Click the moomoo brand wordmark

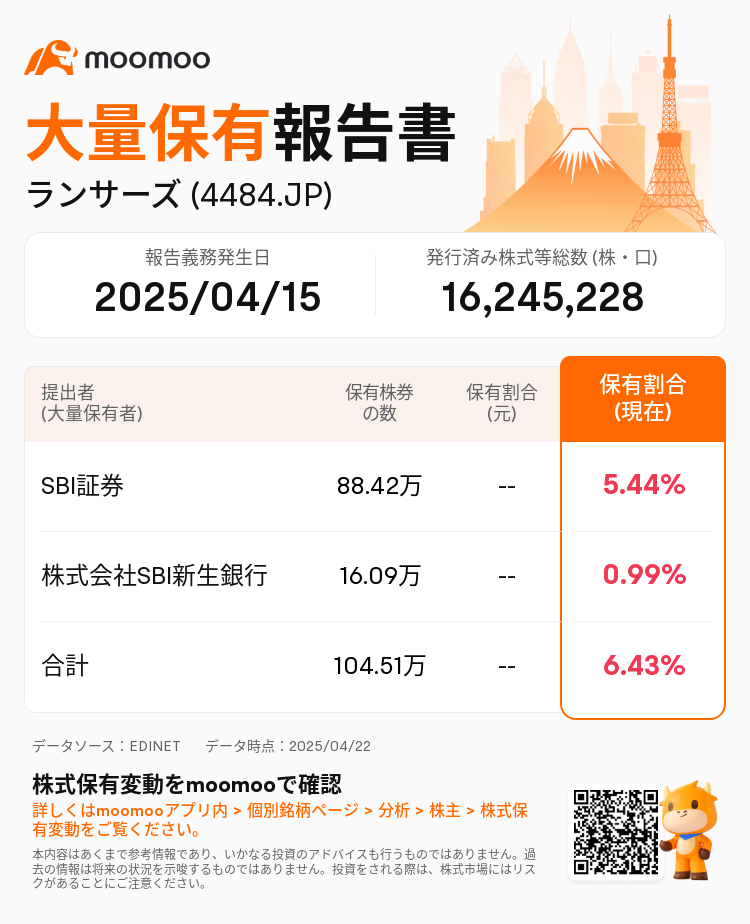point(147,59)
